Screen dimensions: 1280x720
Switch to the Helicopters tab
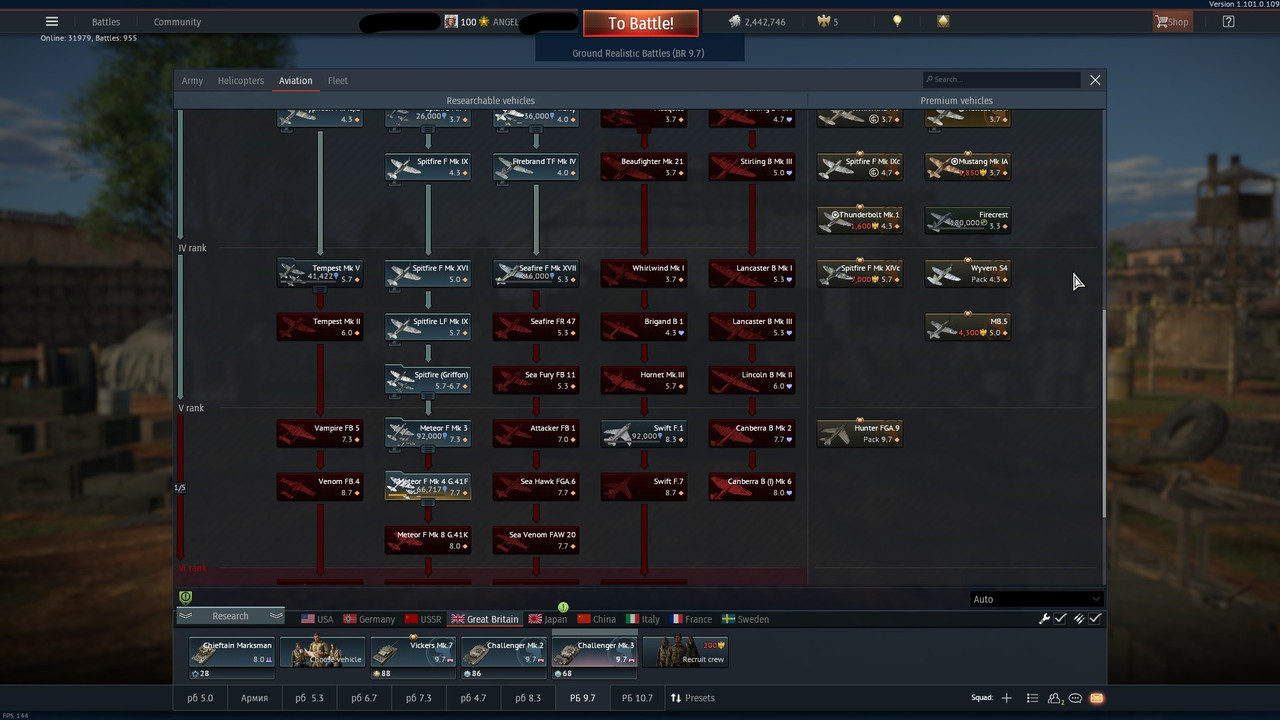coord(241,80)
